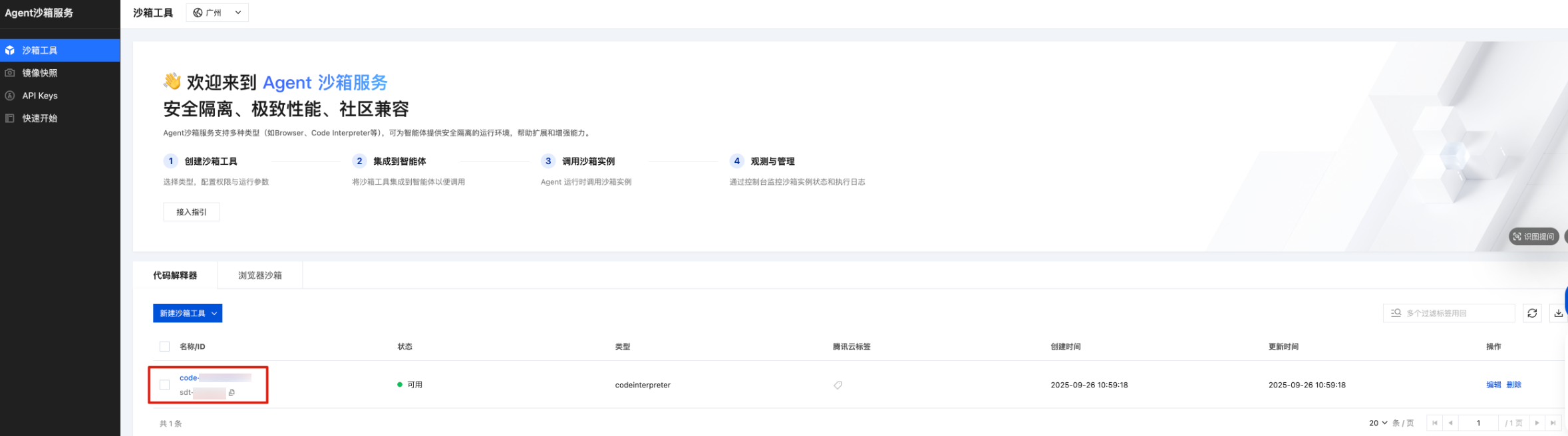The width and height of the screenshot is (1568, 436).
Task: Click the 腾讯云标签 column header
Action: coord(852,346)
